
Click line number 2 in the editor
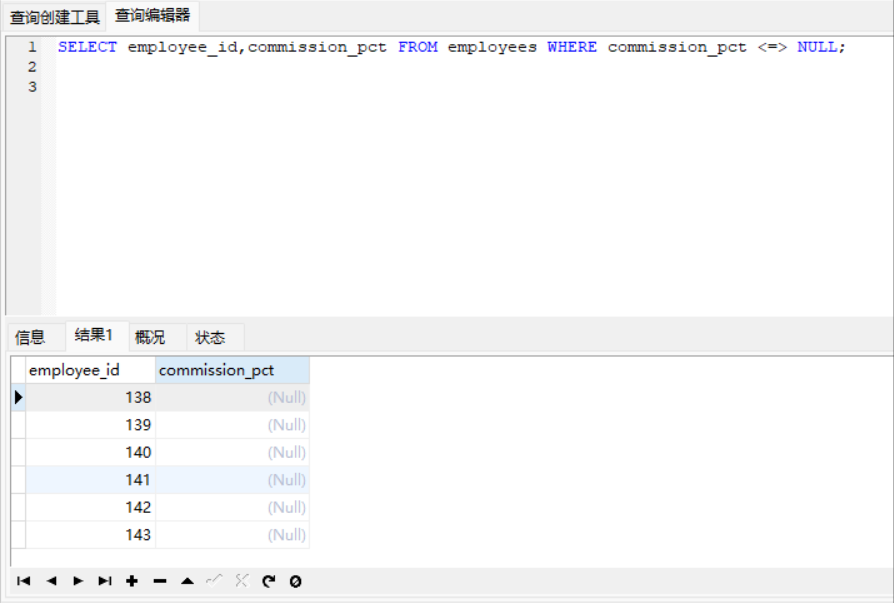pyautogui.click(x=32, y=67)
